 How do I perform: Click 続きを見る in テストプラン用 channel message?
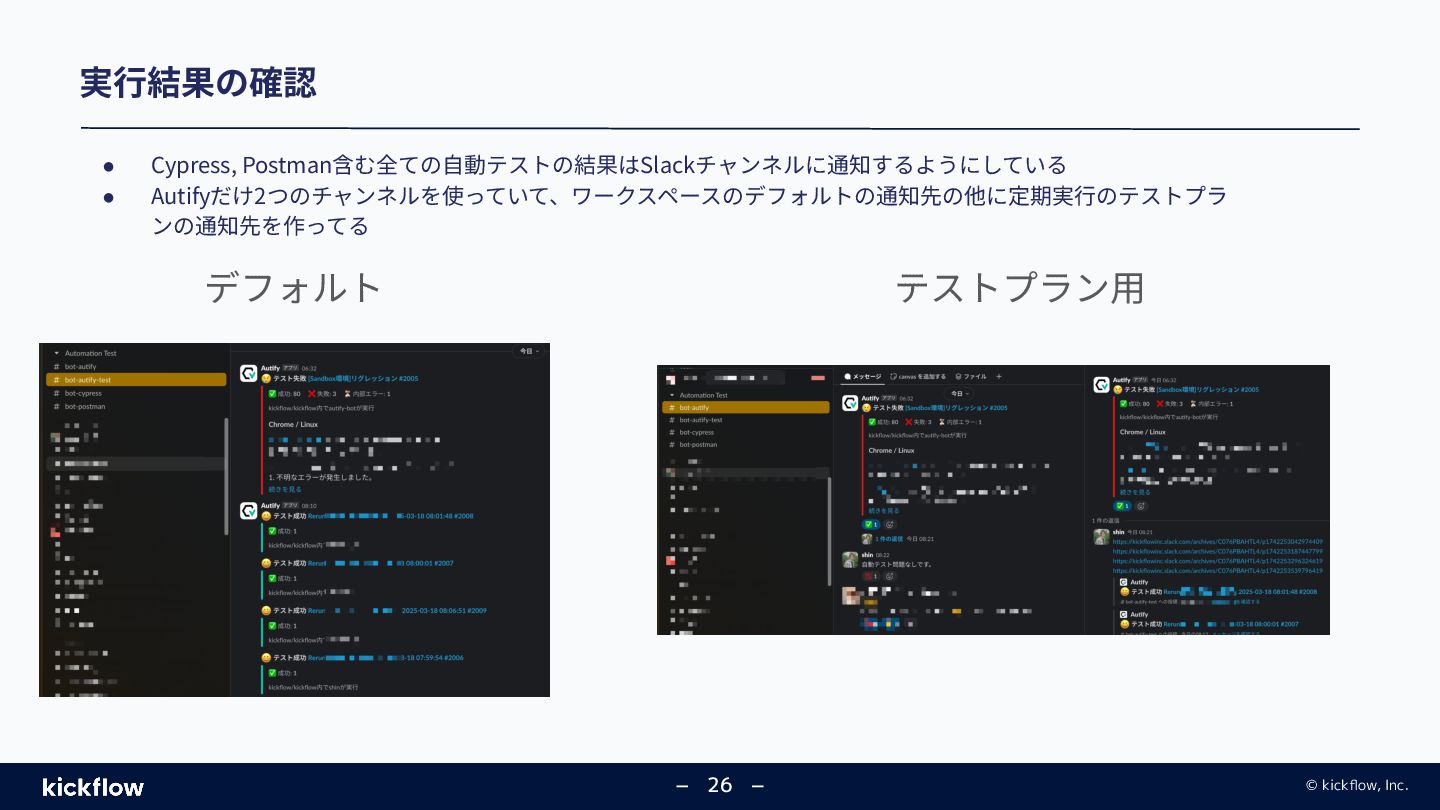tap(884, 510)
